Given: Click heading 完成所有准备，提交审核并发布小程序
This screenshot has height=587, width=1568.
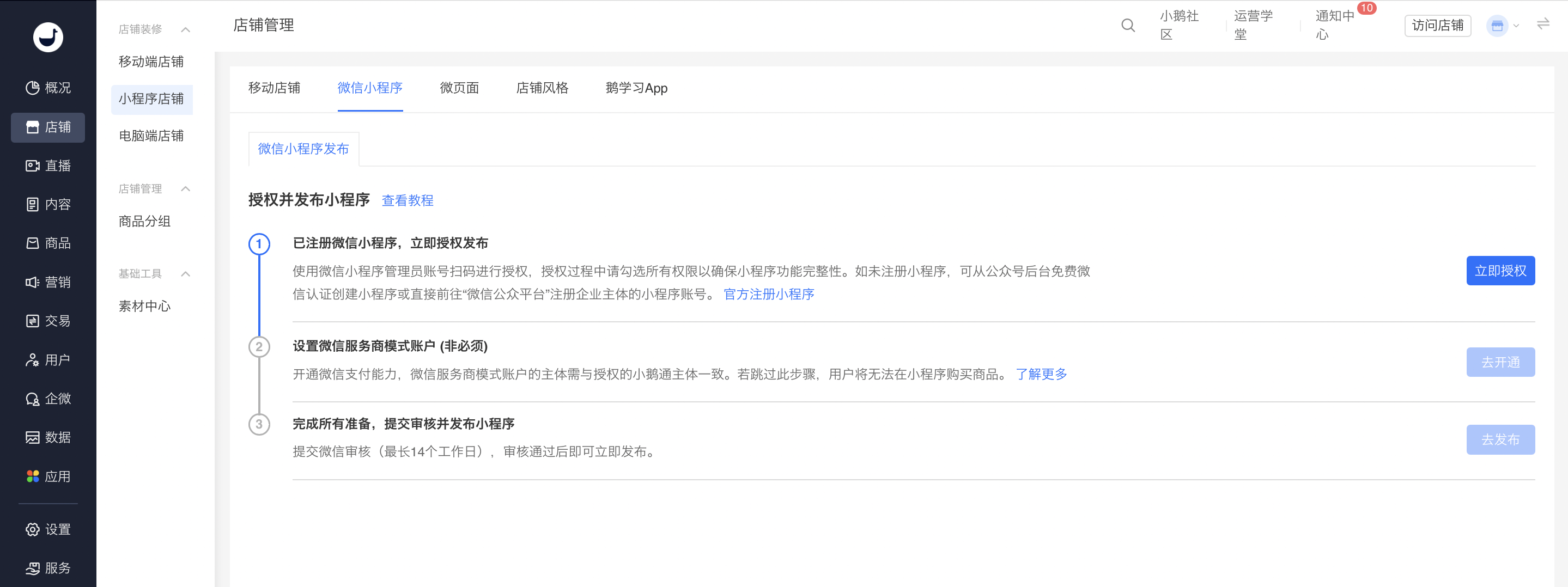Looking at the screenshot, I should pyautogui.click(x=404, y=424).
